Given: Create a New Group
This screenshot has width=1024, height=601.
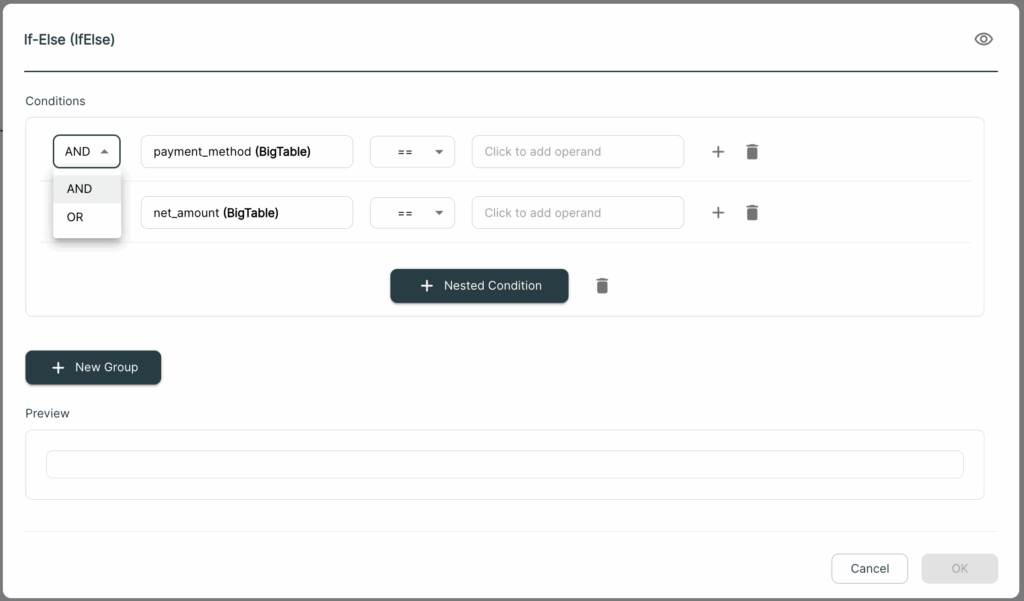Looking at the screenshot, I should pos(93,367).
